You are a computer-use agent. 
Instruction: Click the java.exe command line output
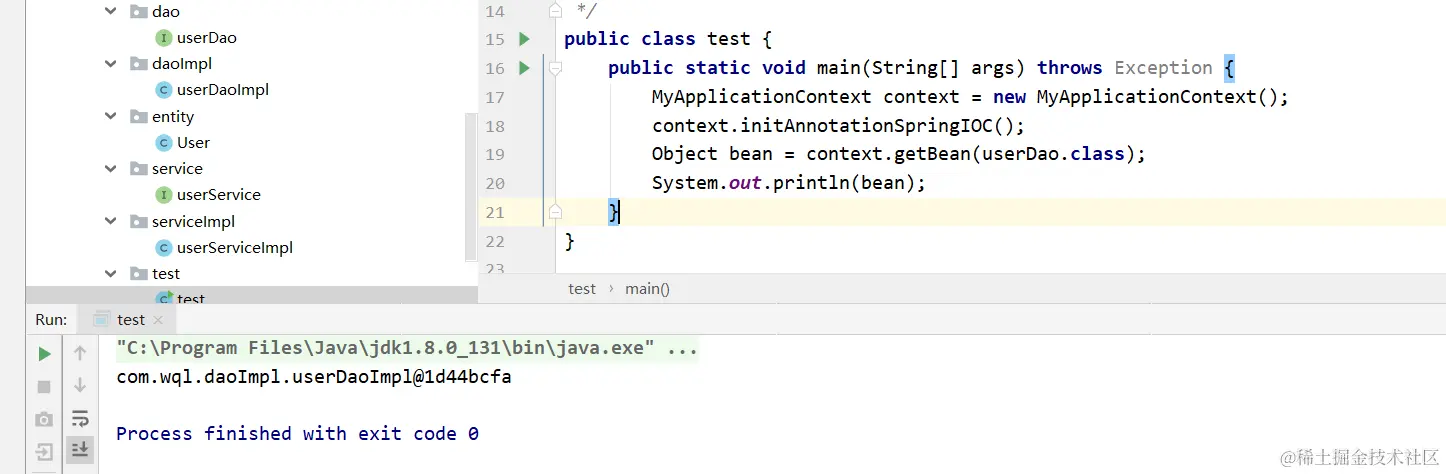(x=407, y=348)
